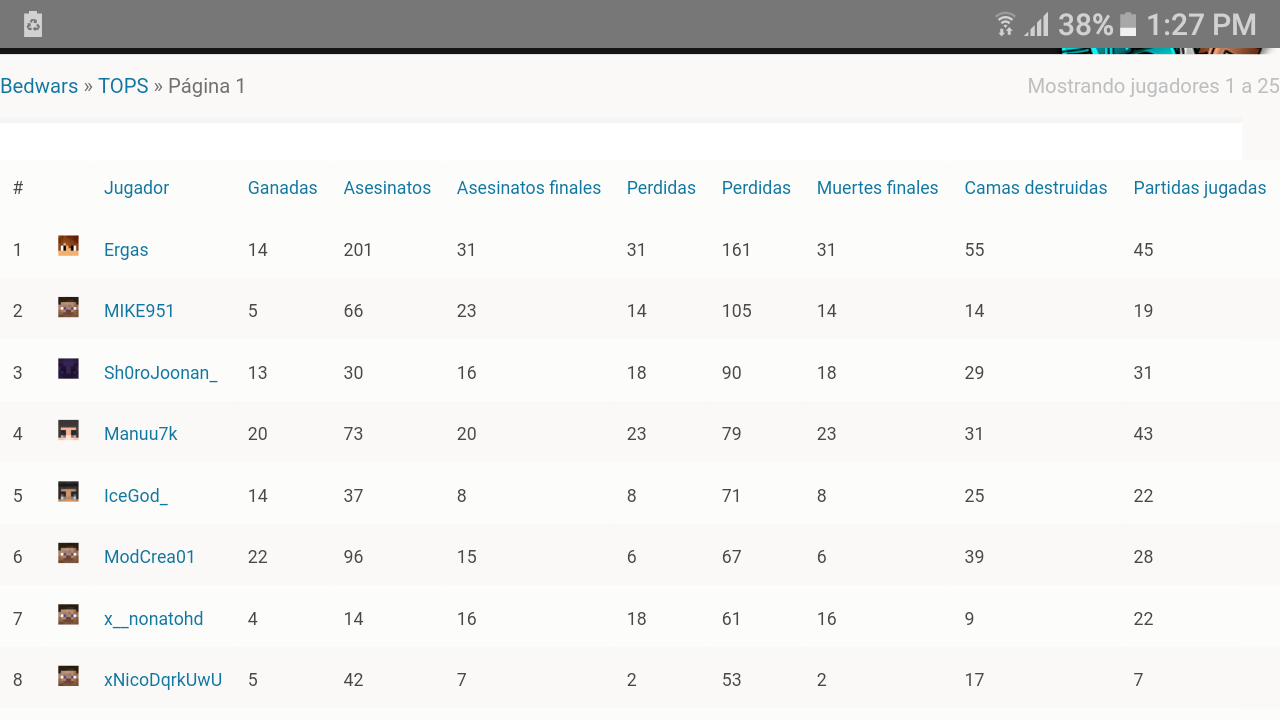This screenshot has width=1280, height=720.
Task: Click x__nonatohd's player avatar head
Action: point(68,615)
